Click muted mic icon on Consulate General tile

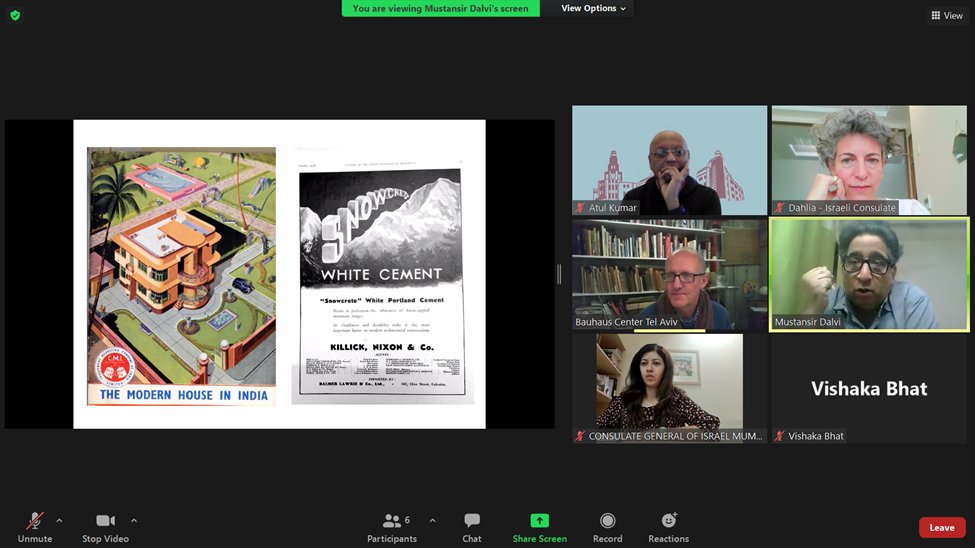[580, 436]
